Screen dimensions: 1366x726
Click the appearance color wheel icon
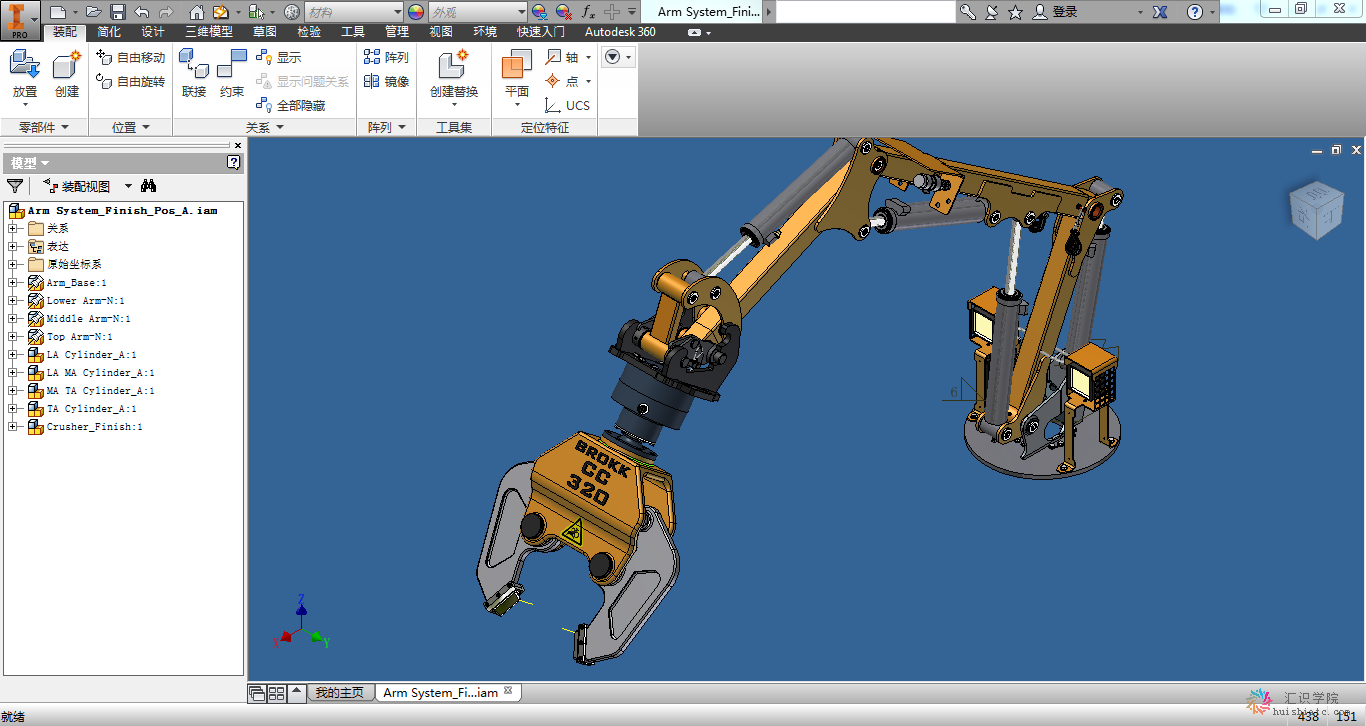point(416,12)
